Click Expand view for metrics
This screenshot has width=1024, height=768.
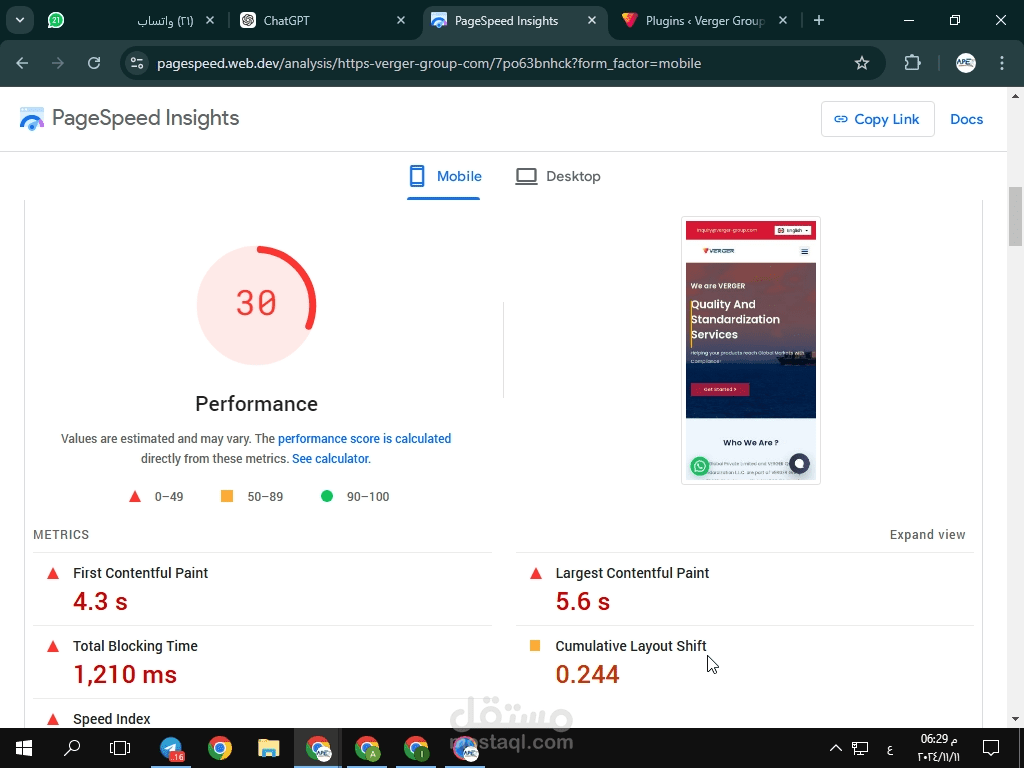coord(927,534)
